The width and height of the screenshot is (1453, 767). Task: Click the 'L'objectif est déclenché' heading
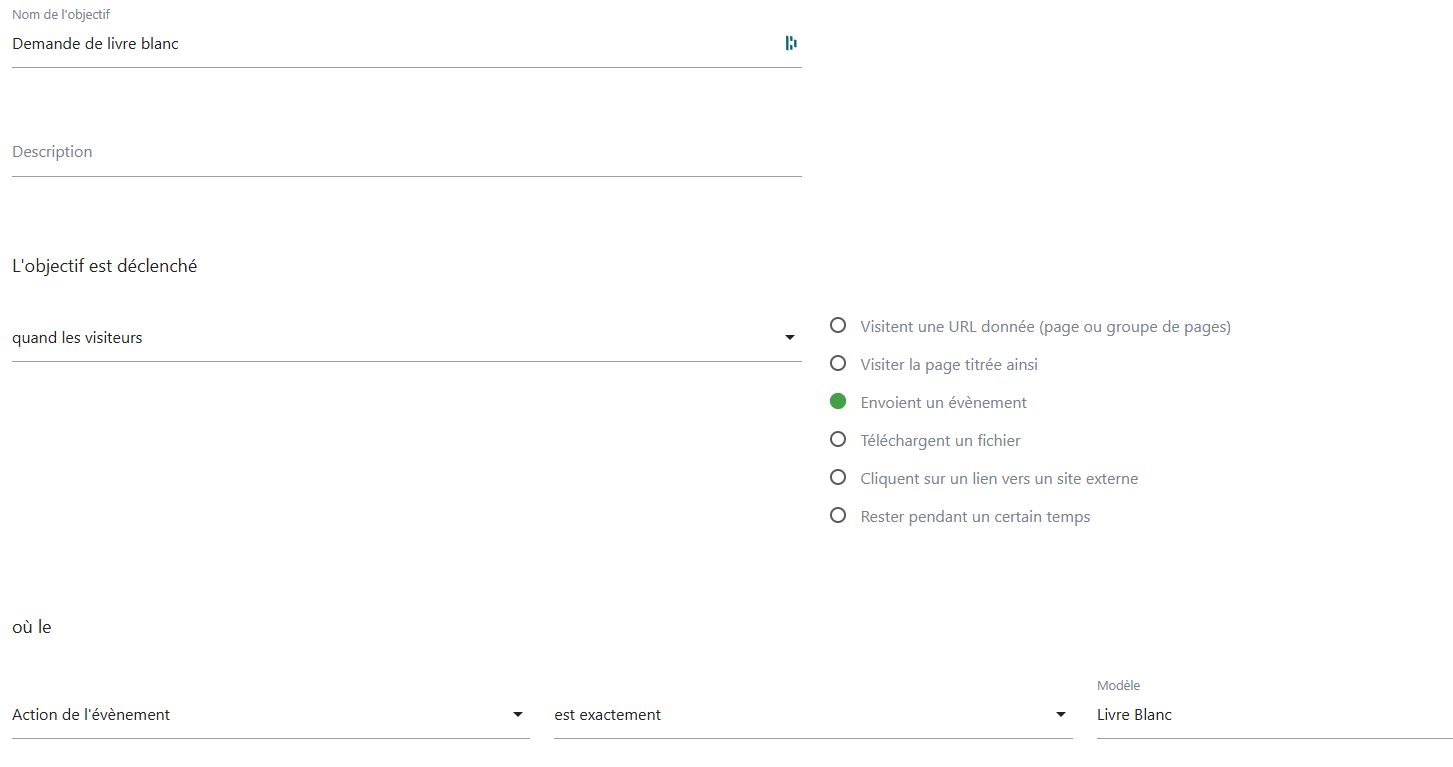[x=105, y=266]
